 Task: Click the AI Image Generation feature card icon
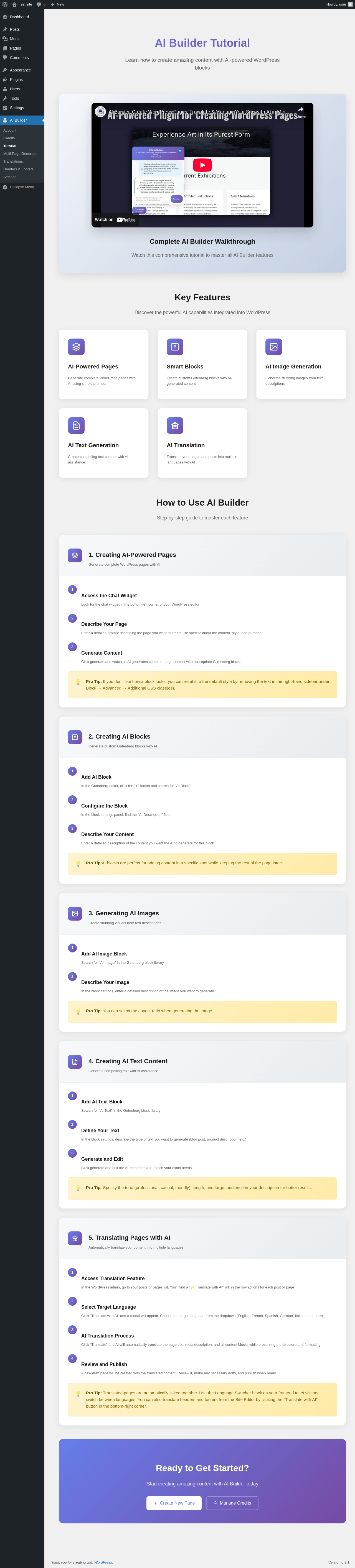[x=273, y=347]
